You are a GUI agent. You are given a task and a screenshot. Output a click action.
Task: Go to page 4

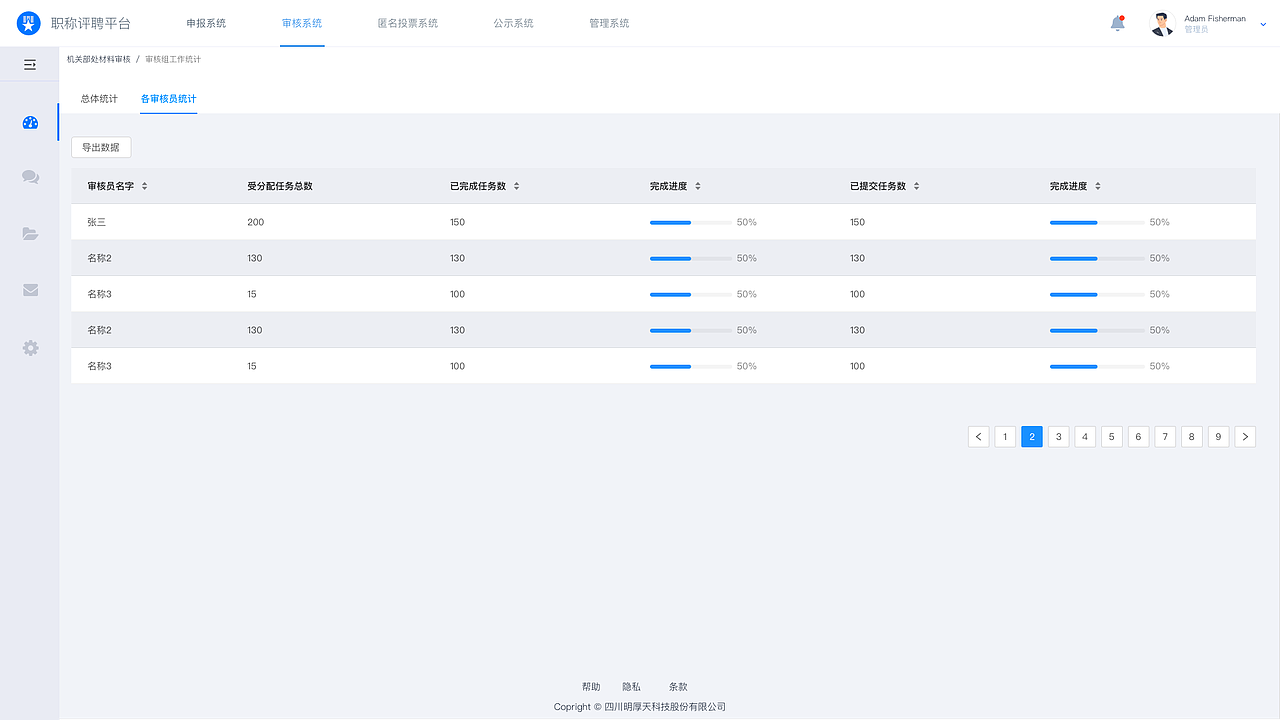coord(1085,436)
